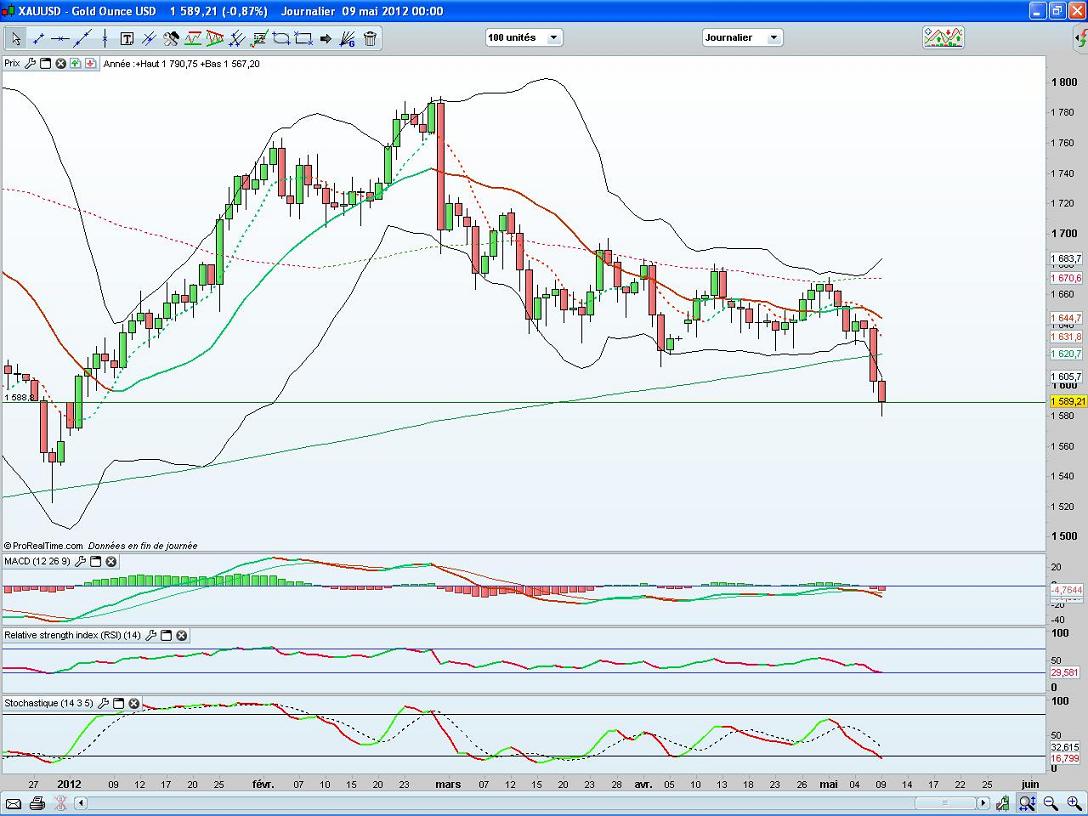The height and width of the screenshot is (816, 1088).
Task: Open Stochastique wrench settings
Action: coord(103,703)
